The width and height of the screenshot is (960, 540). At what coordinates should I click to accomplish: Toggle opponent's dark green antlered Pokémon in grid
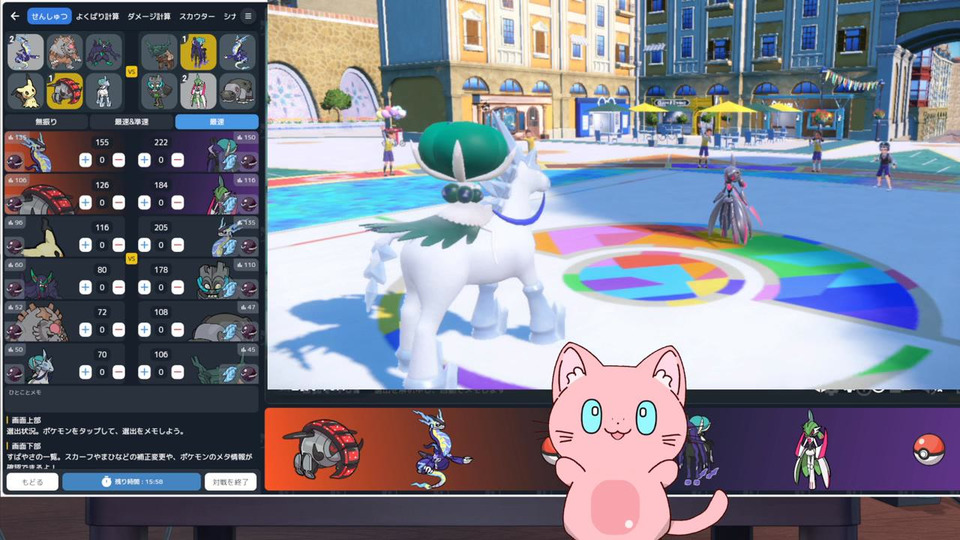tap(159, 51)
